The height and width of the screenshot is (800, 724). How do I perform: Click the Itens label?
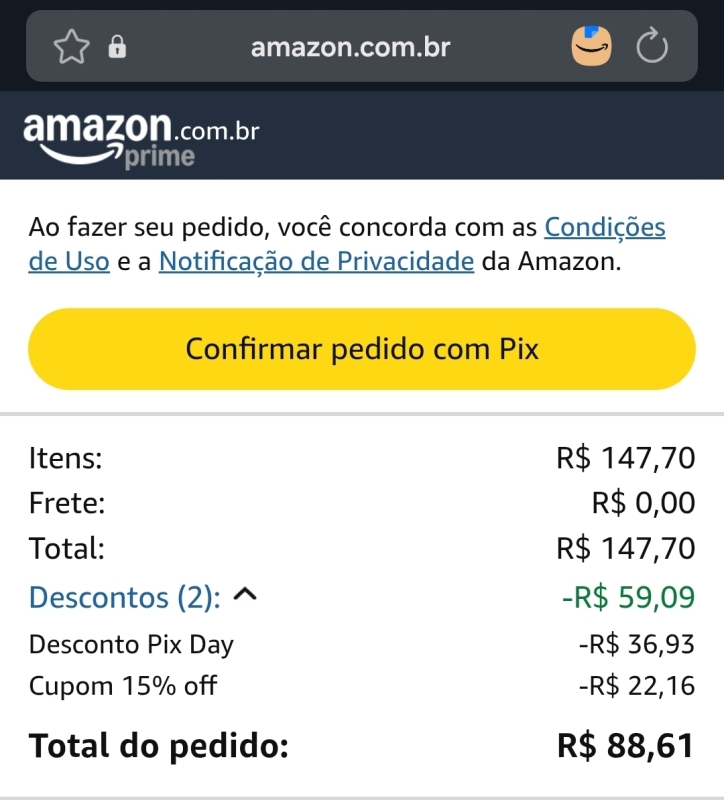[x=66, y=459]
